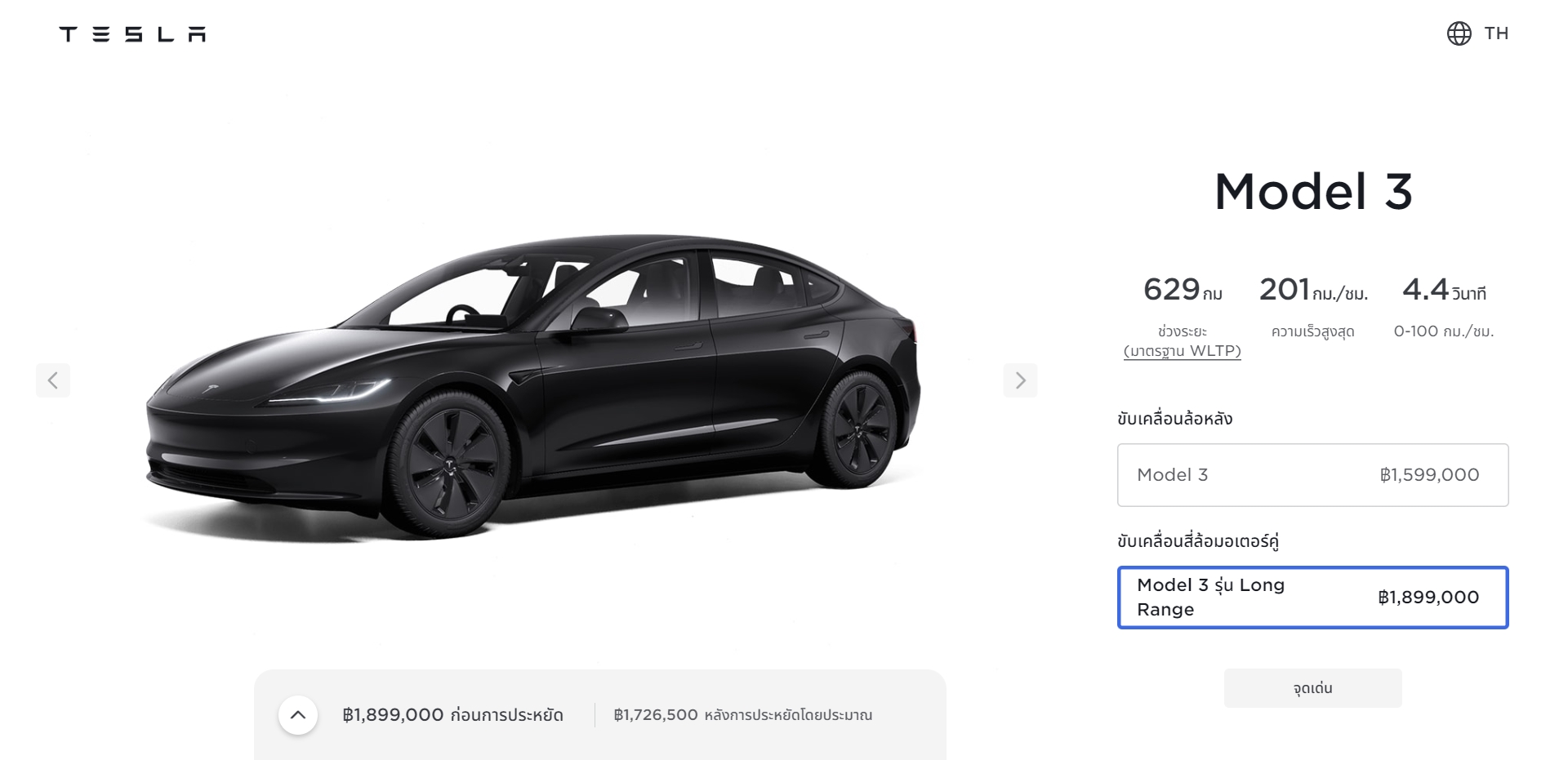Expand the pricing summary with chevron-up button
1568x760 pixels.
click(x=298, y=715)
